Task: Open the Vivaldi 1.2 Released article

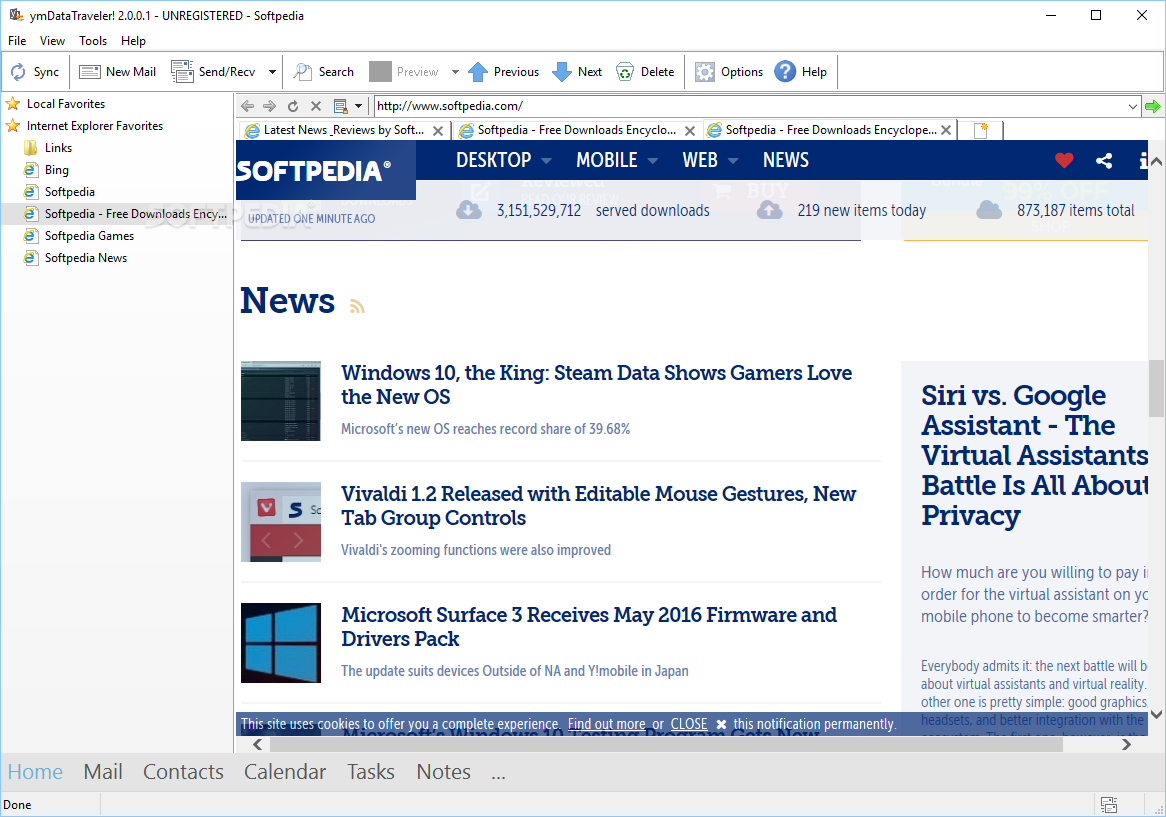Action: pyautogui.click(x=598, y=506)
